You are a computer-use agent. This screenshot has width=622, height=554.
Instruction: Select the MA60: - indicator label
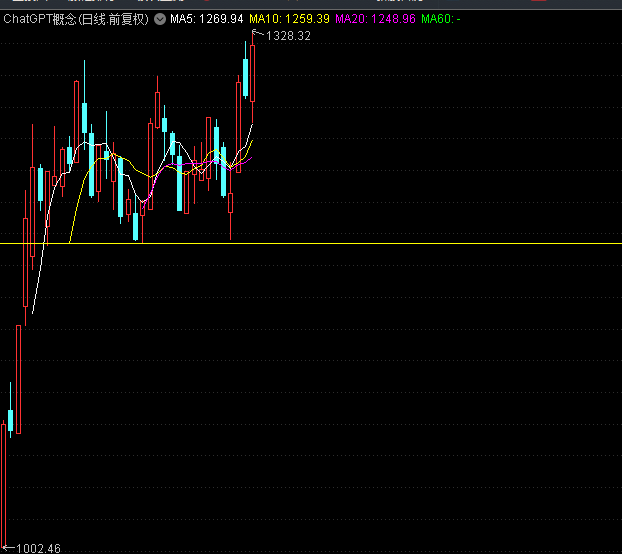pyautogui.click(x=441, y=19)
